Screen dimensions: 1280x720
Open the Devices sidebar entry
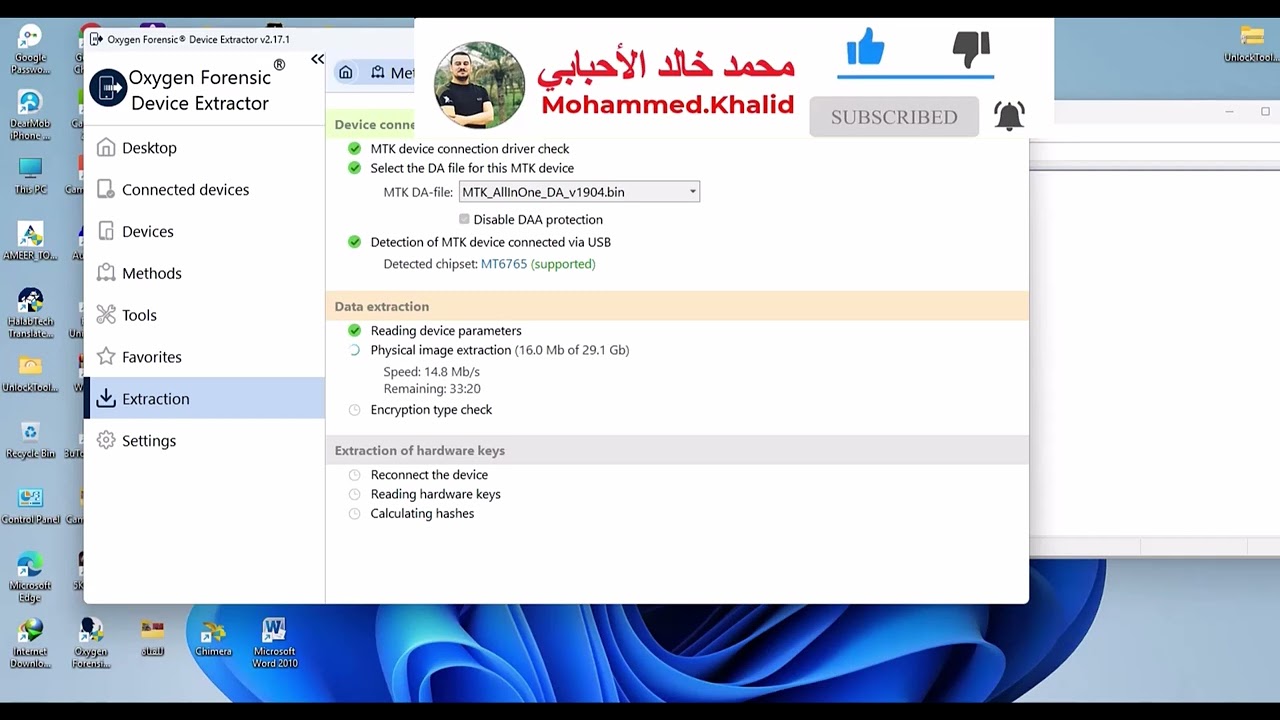point(204,232)
